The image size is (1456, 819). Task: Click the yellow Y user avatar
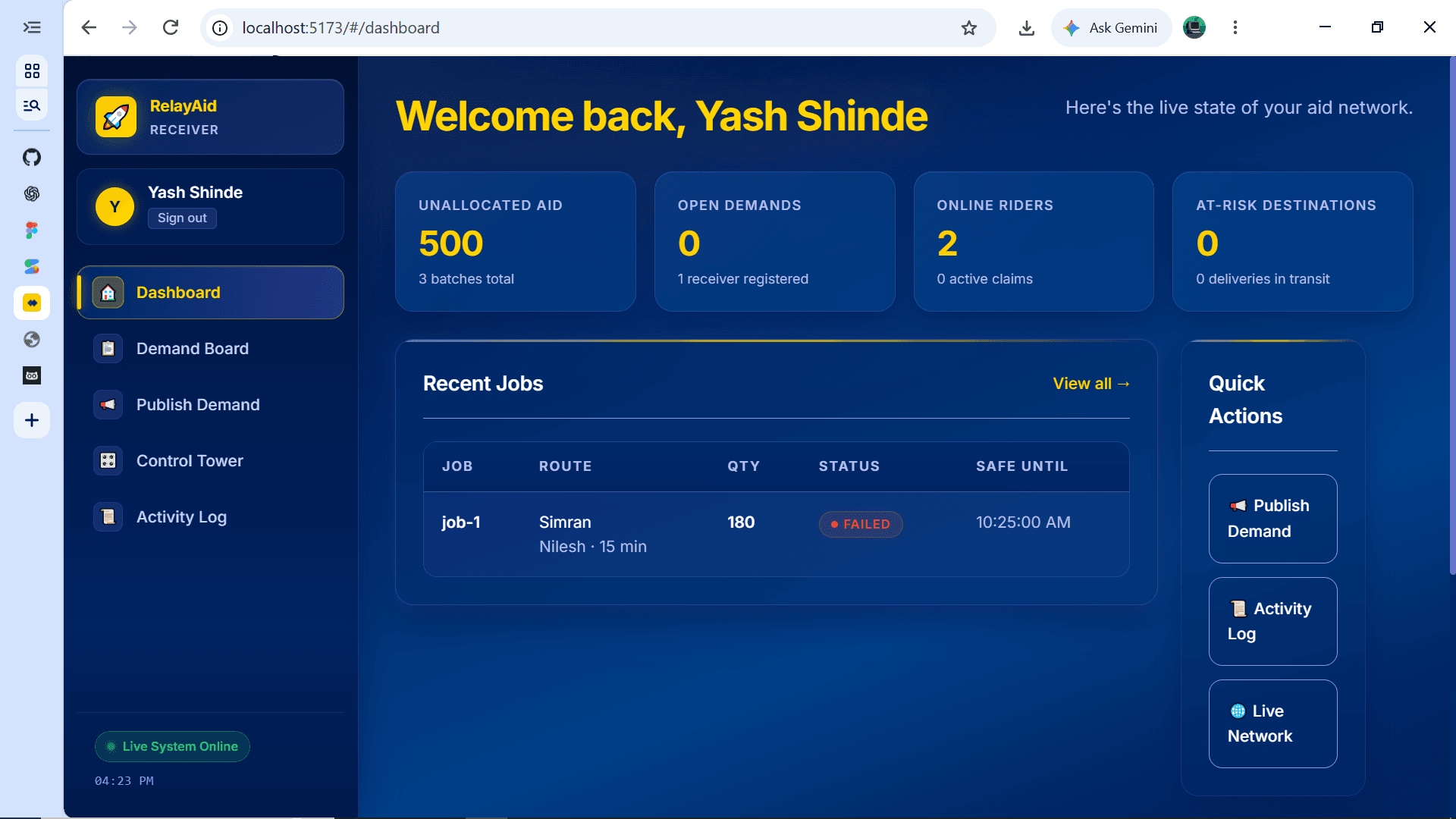115,206
